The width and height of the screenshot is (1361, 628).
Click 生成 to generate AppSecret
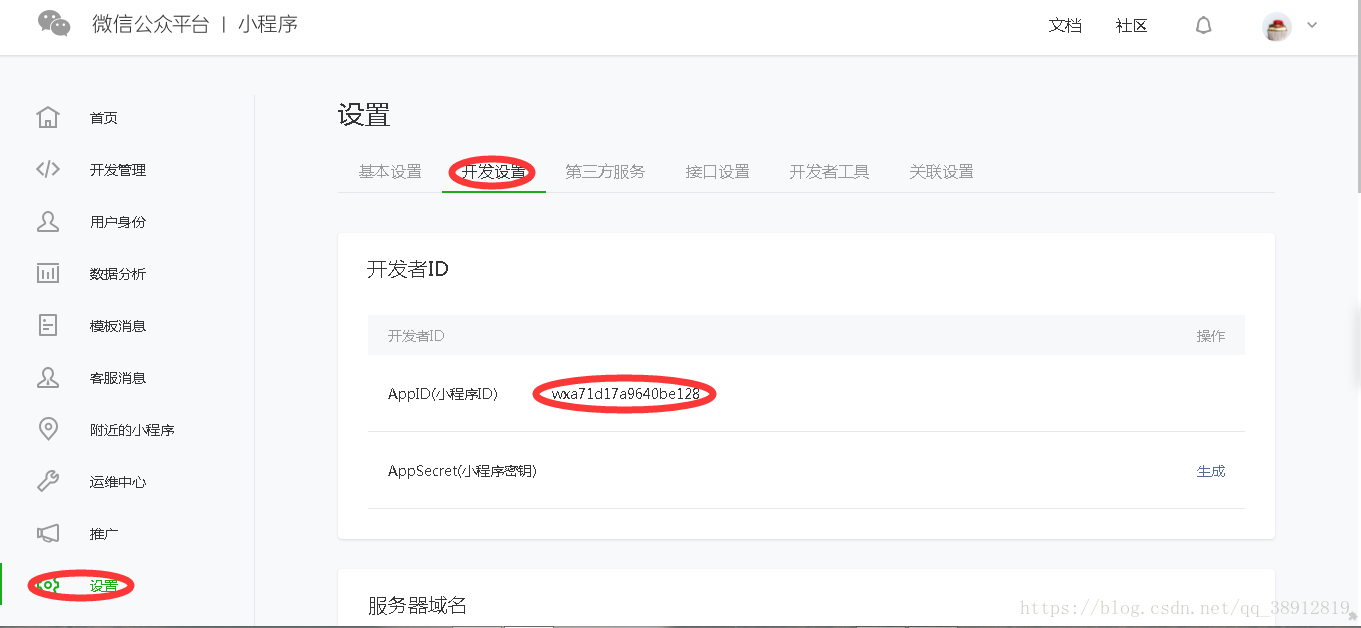[x=1211, y=471]
